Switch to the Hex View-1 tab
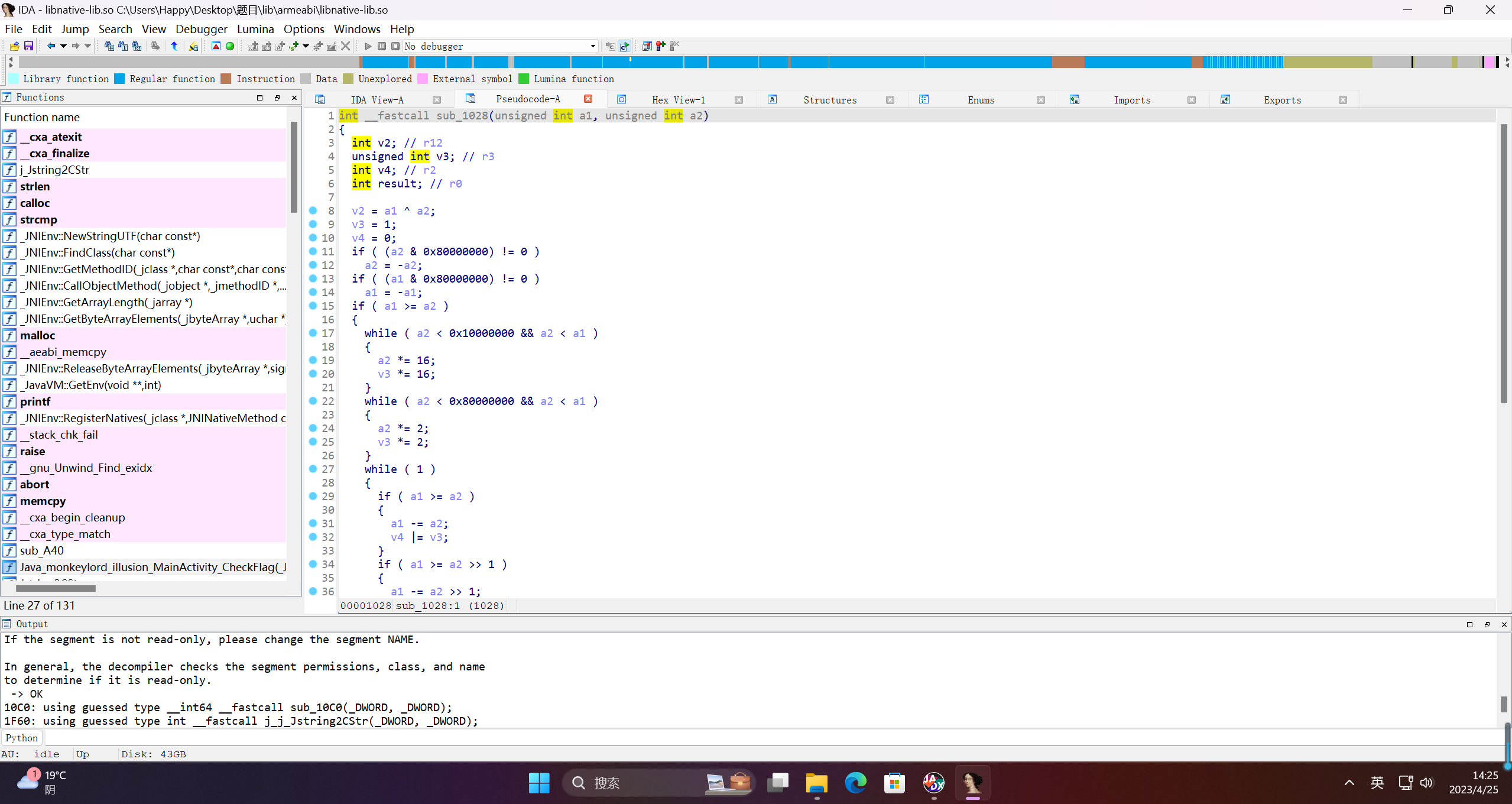1512x804 pixels. click(x=679, y=100)
